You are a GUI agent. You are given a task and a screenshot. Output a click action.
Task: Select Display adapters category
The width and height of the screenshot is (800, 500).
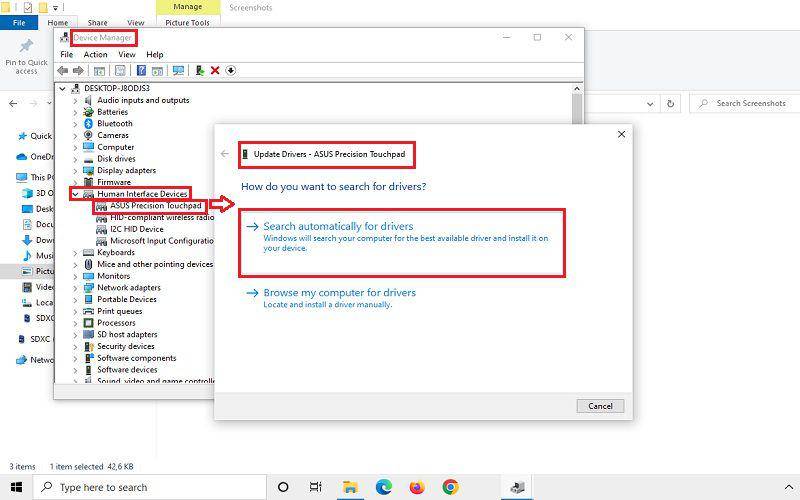point(127,170)
